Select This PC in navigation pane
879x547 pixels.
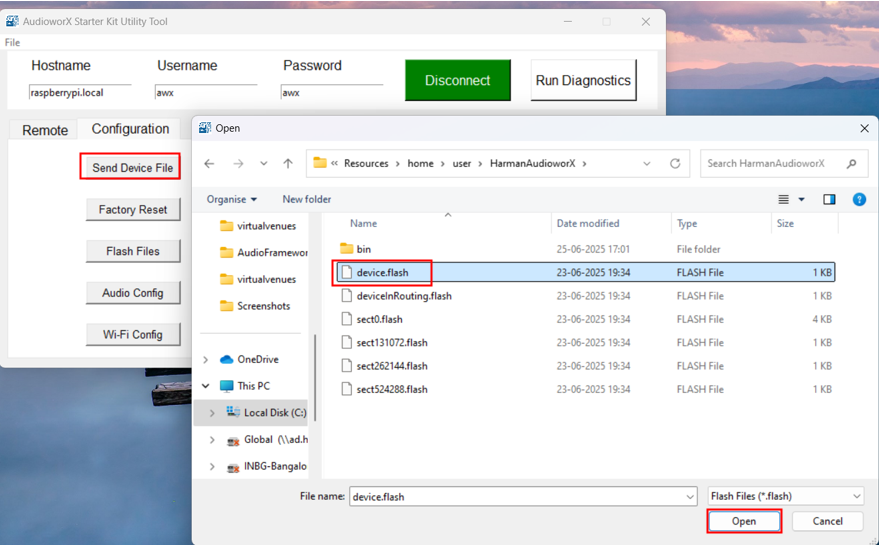tap(245, 386)
